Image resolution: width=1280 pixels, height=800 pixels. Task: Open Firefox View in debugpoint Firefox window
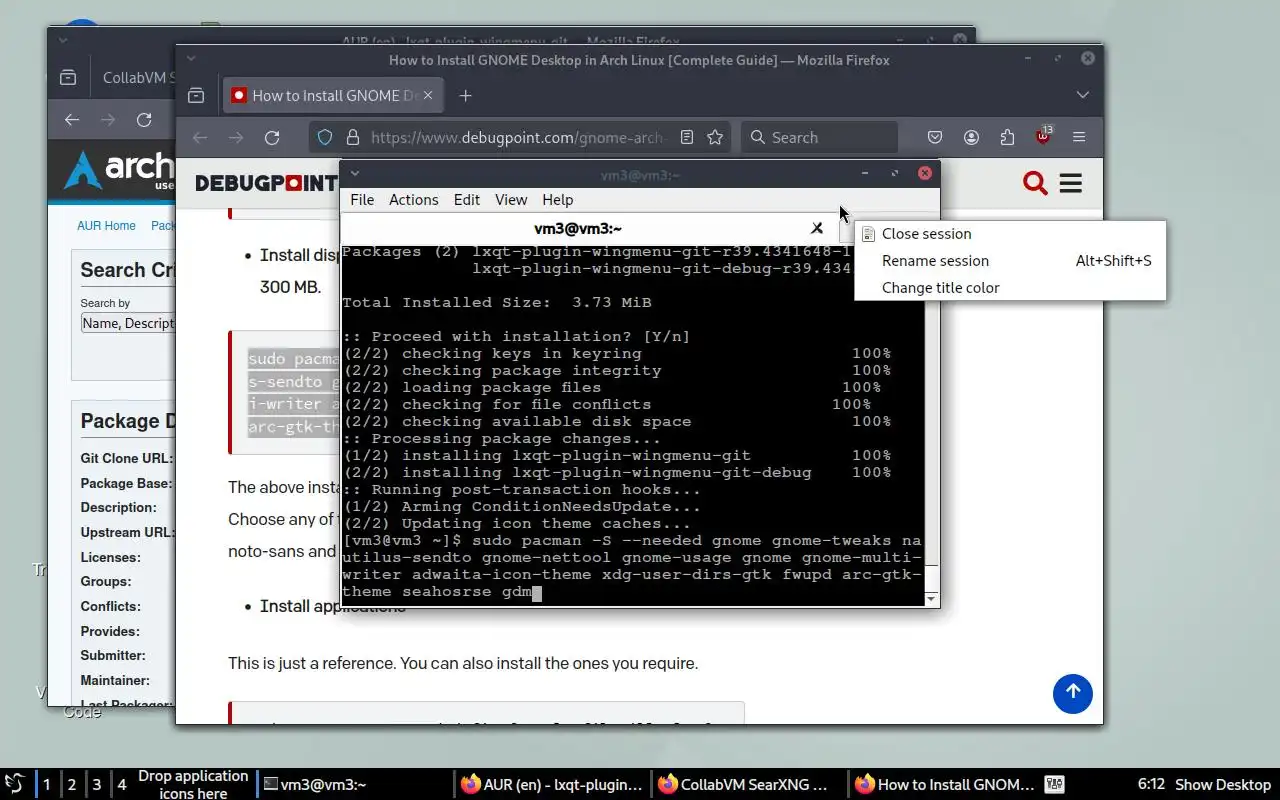tap(196, 95)
